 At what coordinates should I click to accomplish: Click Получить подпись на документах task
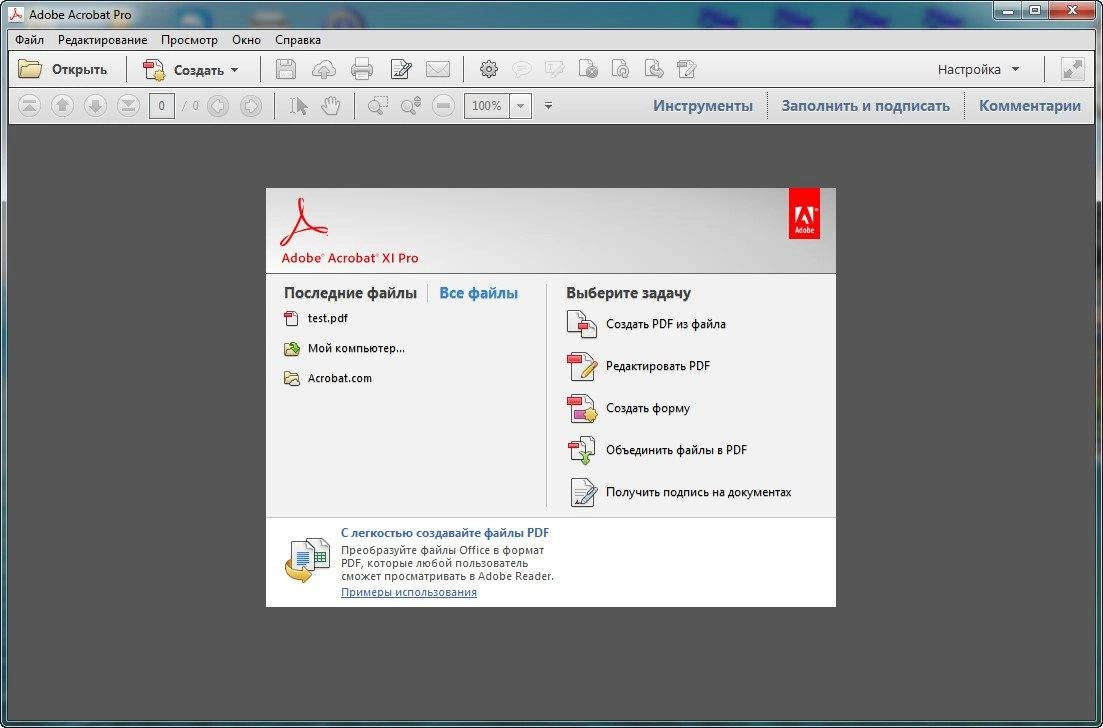[x=680, y=492]
